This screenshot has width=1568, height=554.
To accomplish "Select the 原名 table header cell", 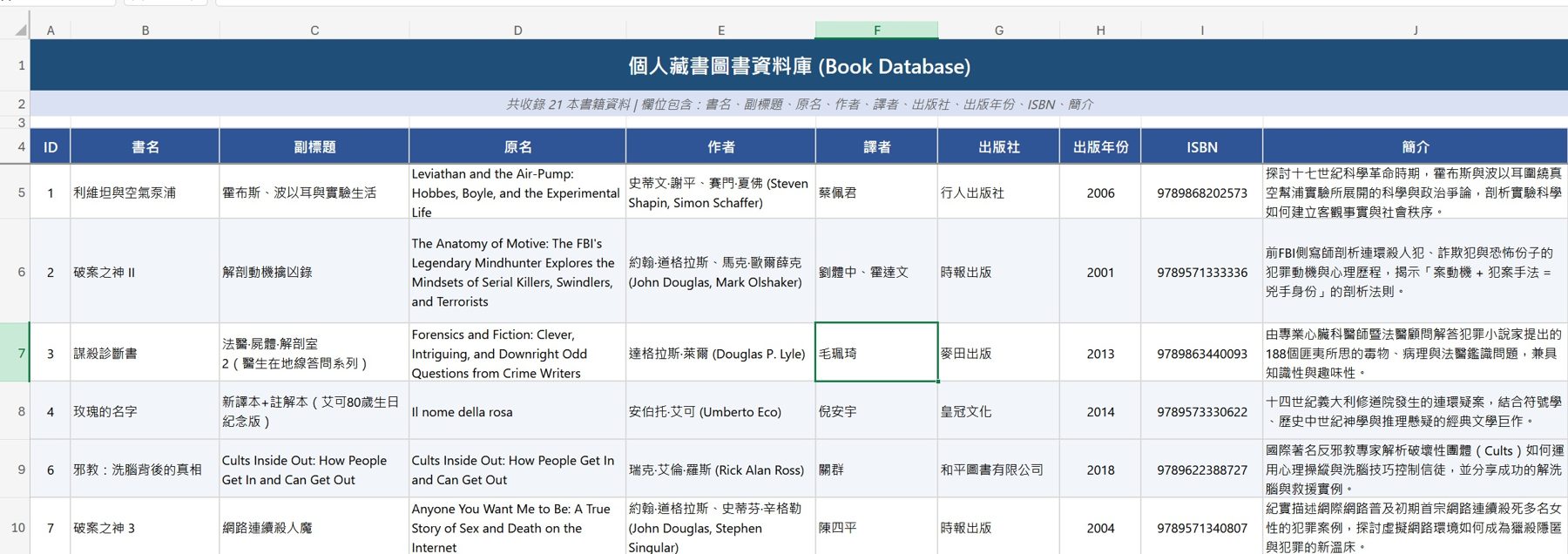I will (517, 147).
